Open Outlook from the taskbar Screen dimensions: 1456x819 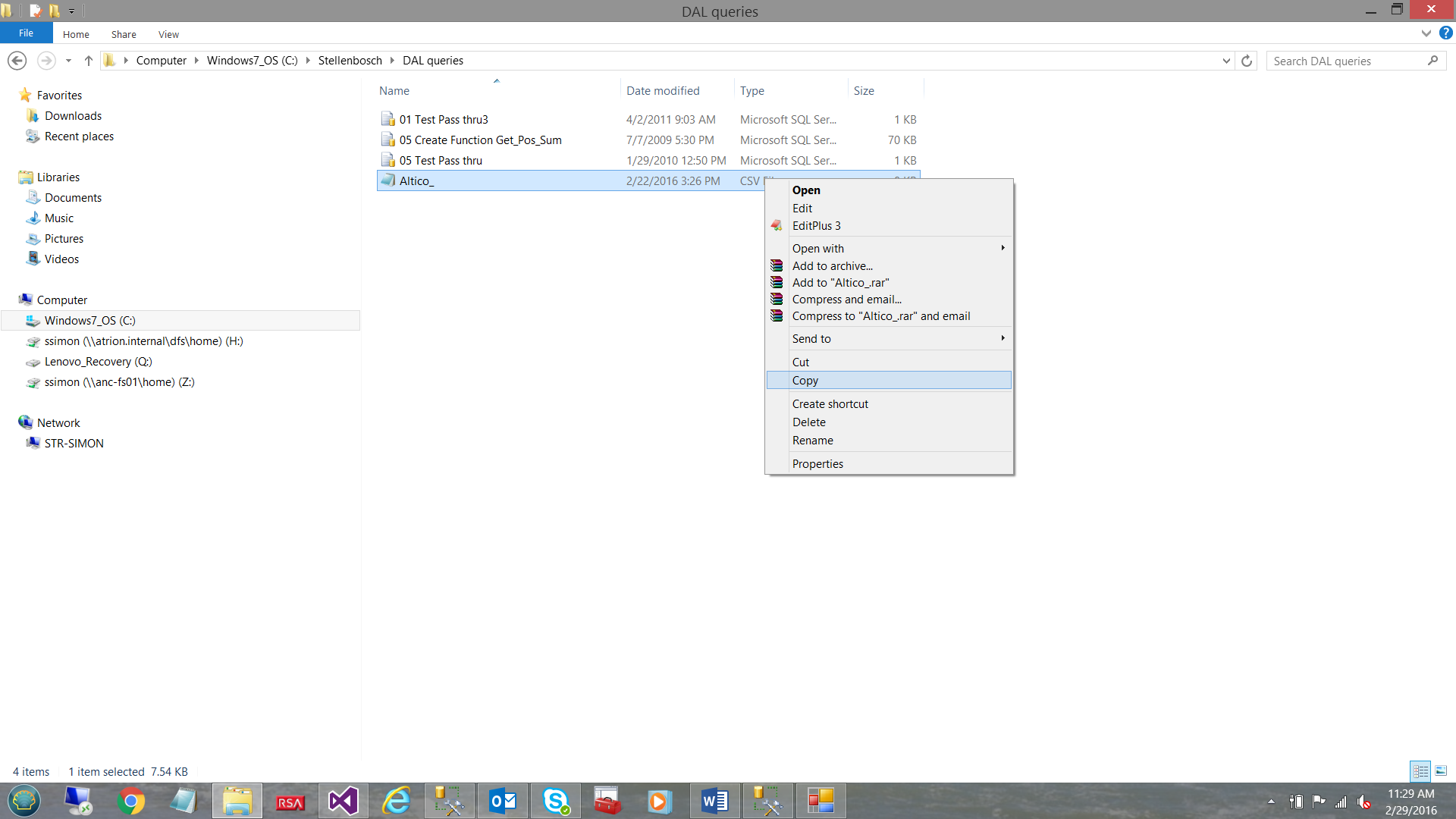pyautogui.click(x=502, y=800)
